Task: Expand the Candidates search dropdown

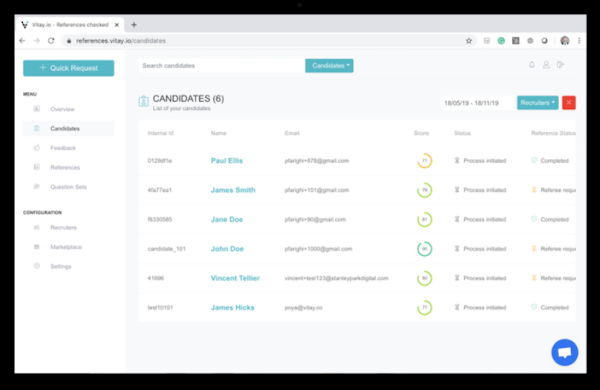Action: point(329,65)
